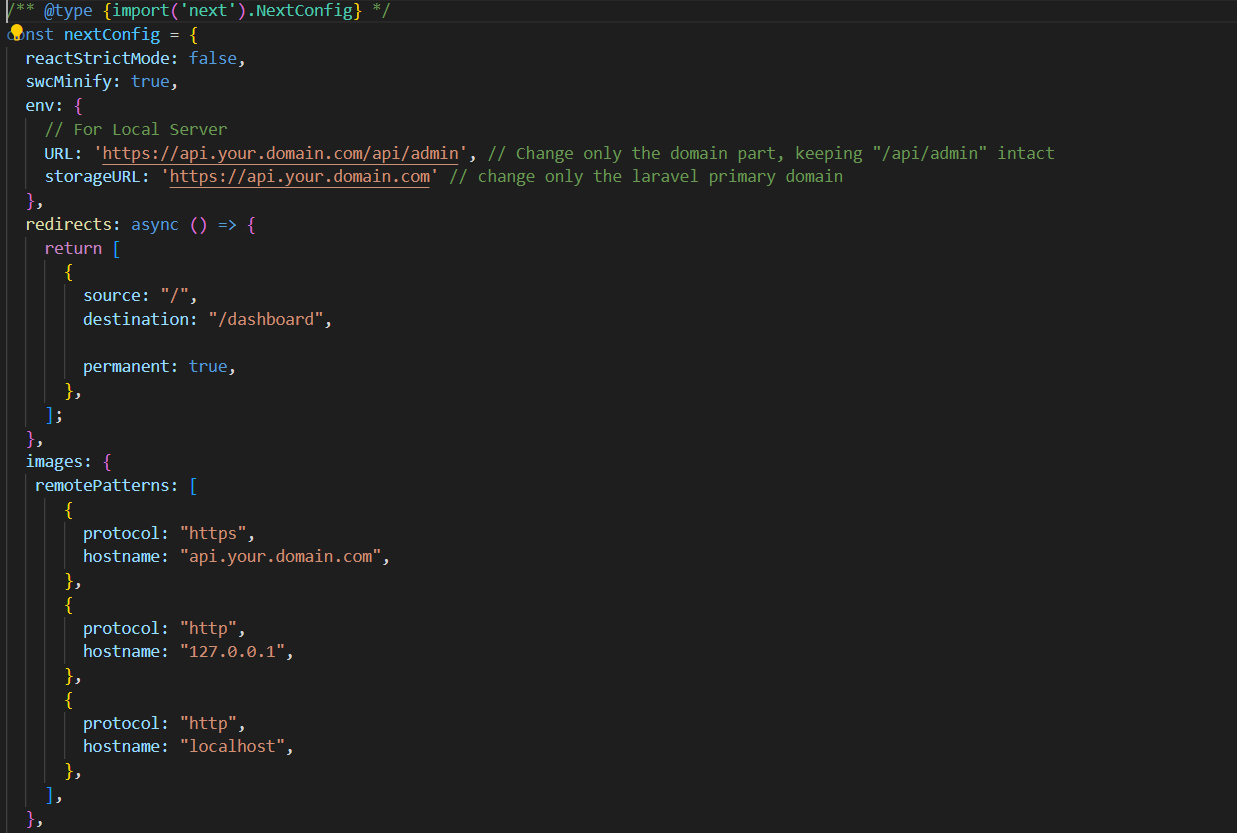The height and width of the screenshot is (833, 1237).
Task: Click the nextConfig variable name
Action: pos(111,35)
